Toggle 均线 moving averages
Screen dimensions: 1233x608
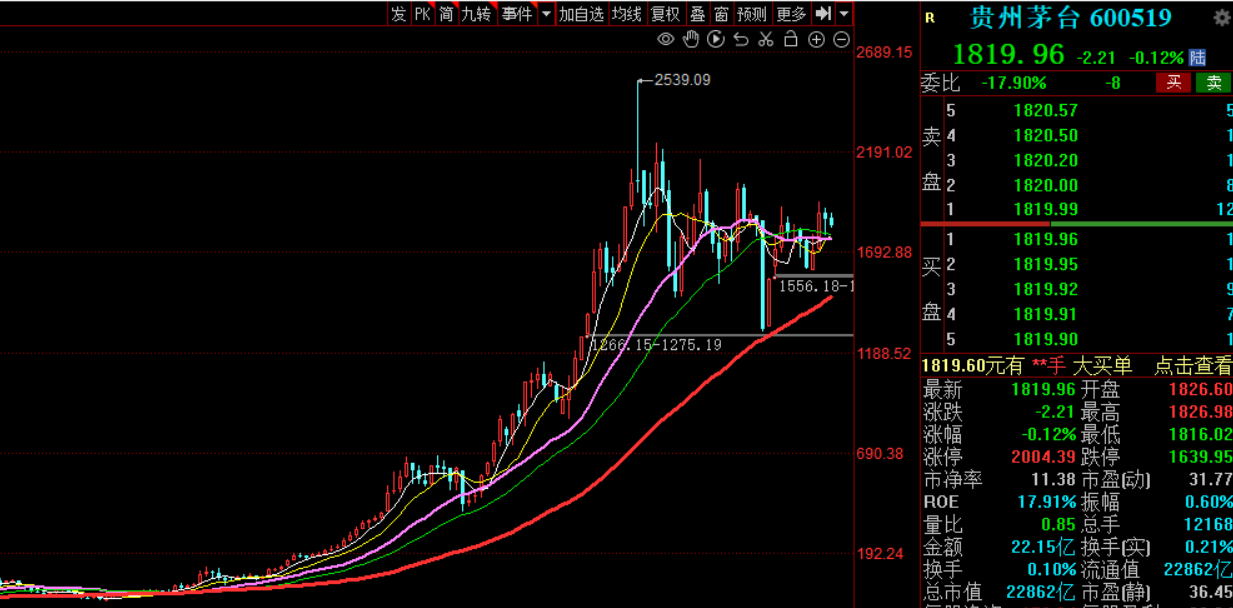point(627,13)
